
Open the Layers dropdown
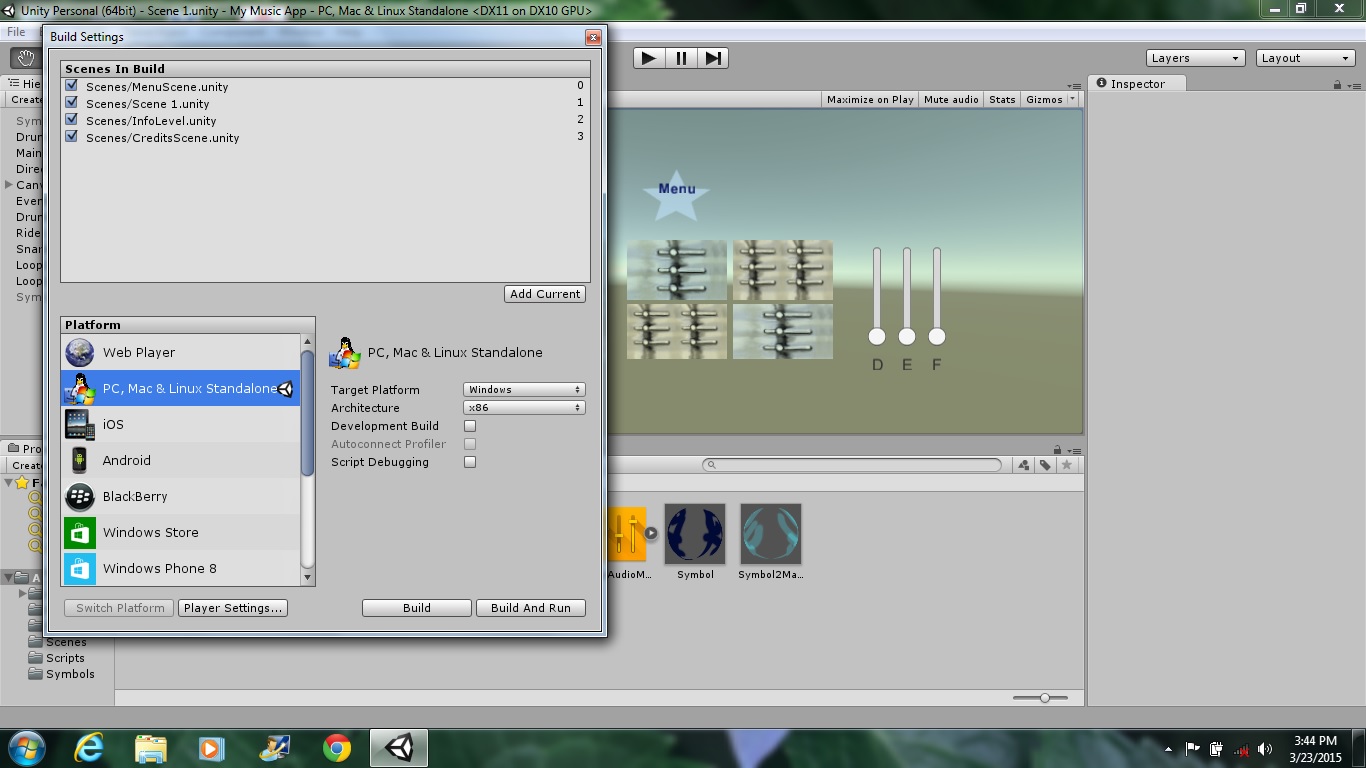pyautogui.click(x=1195, y=58)
